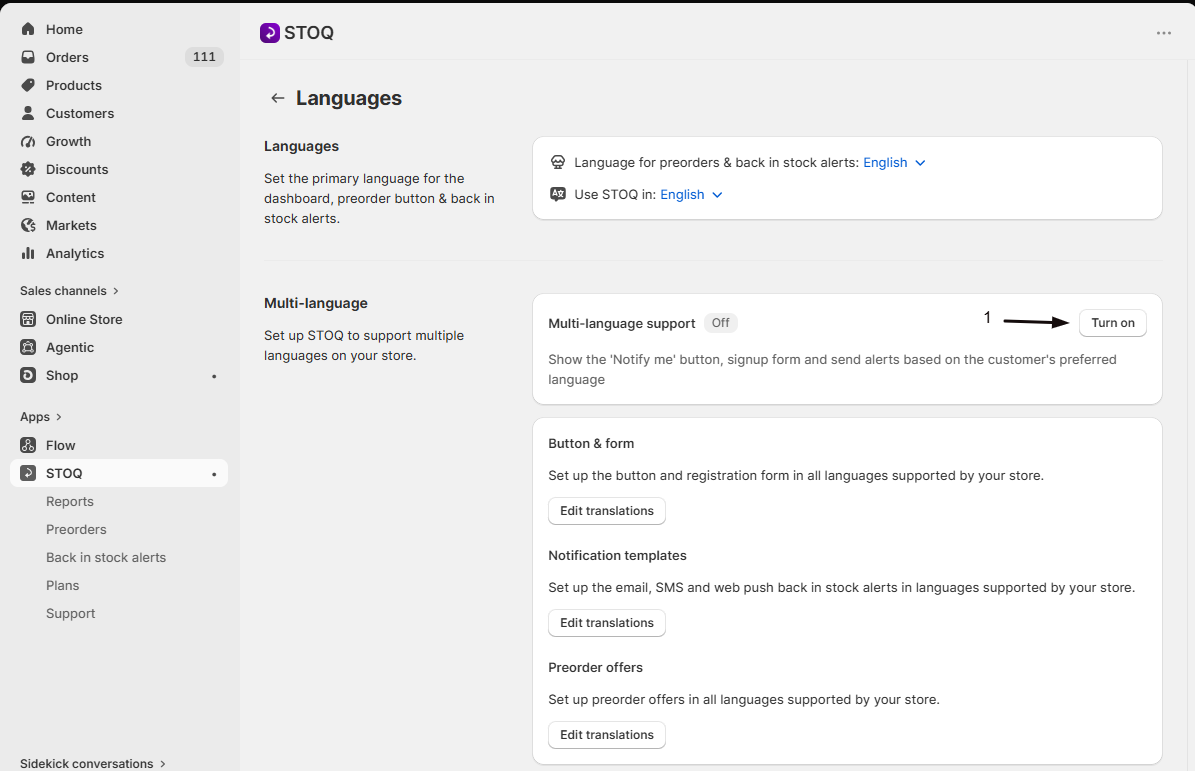Click the STOQ icon in sidebar

click(x=28, y=473)
